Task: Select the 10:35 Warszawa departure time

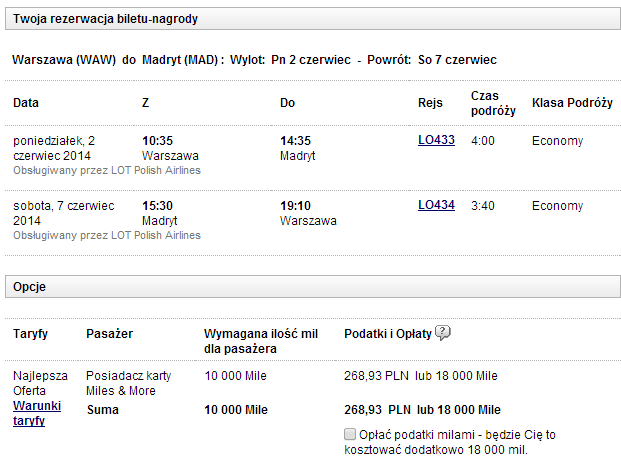Action: 159,141
